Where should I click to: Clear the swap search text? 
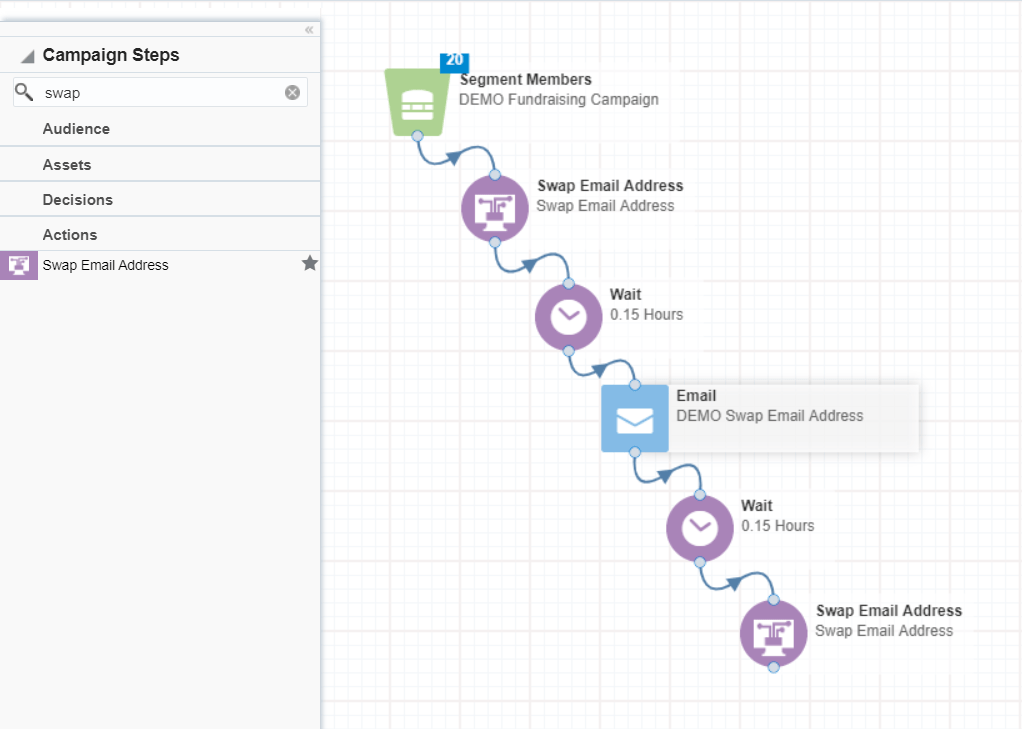[293, 93]
